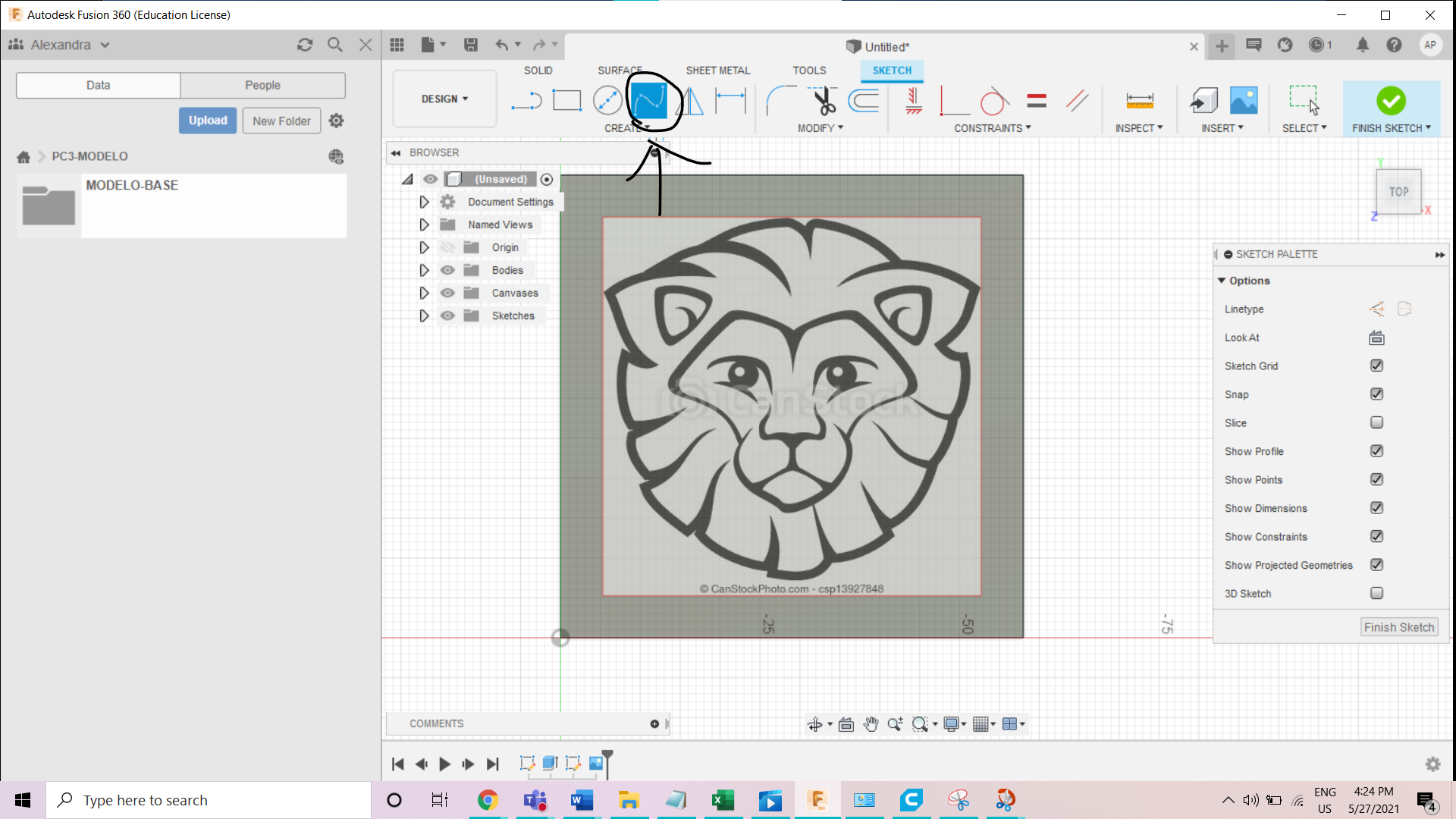Image resolution: width=1456 pixels, height=819 pixels.
Task: Enable Slice checkbox
Action: (1376, 422)
